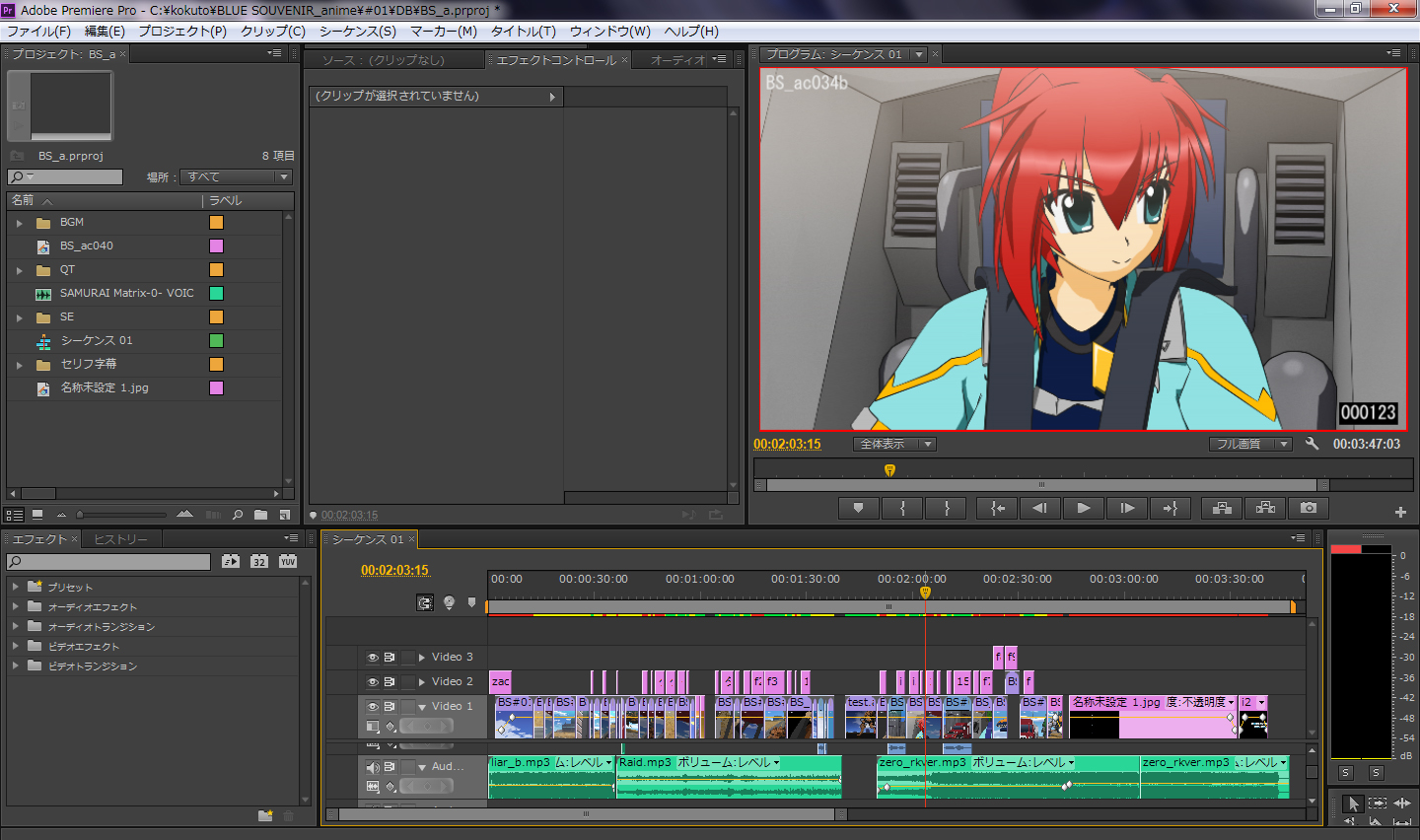Step back one frame

(x=1039, y=508)
